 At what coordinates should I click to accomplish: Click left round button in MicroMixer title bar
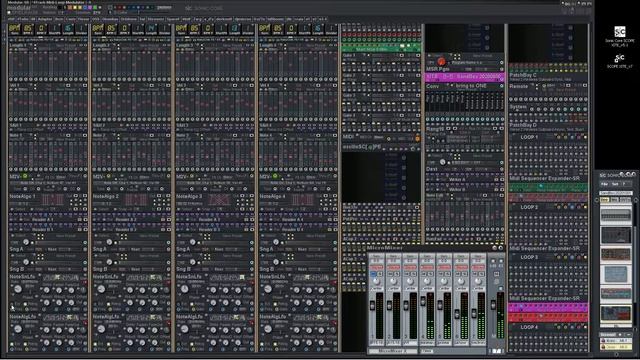point(495,248)
